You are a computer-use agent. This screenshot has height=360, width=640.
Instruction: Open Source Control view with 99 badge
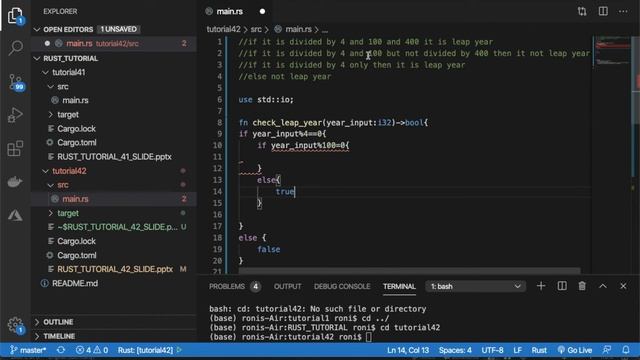16,82
